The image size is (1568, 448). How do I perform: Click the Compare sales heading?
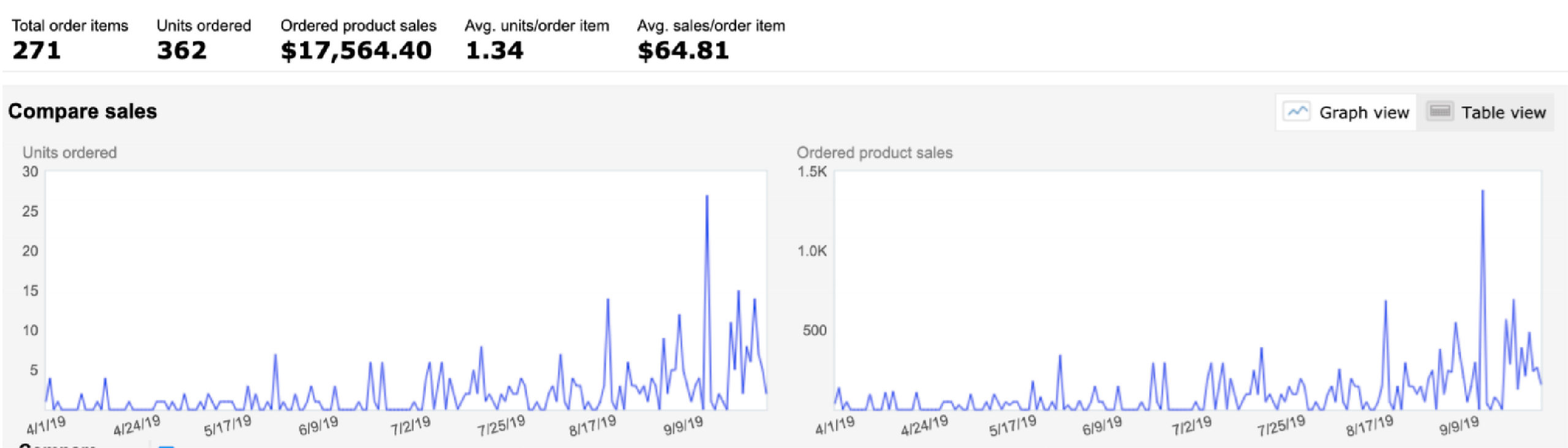coord(83,112)
